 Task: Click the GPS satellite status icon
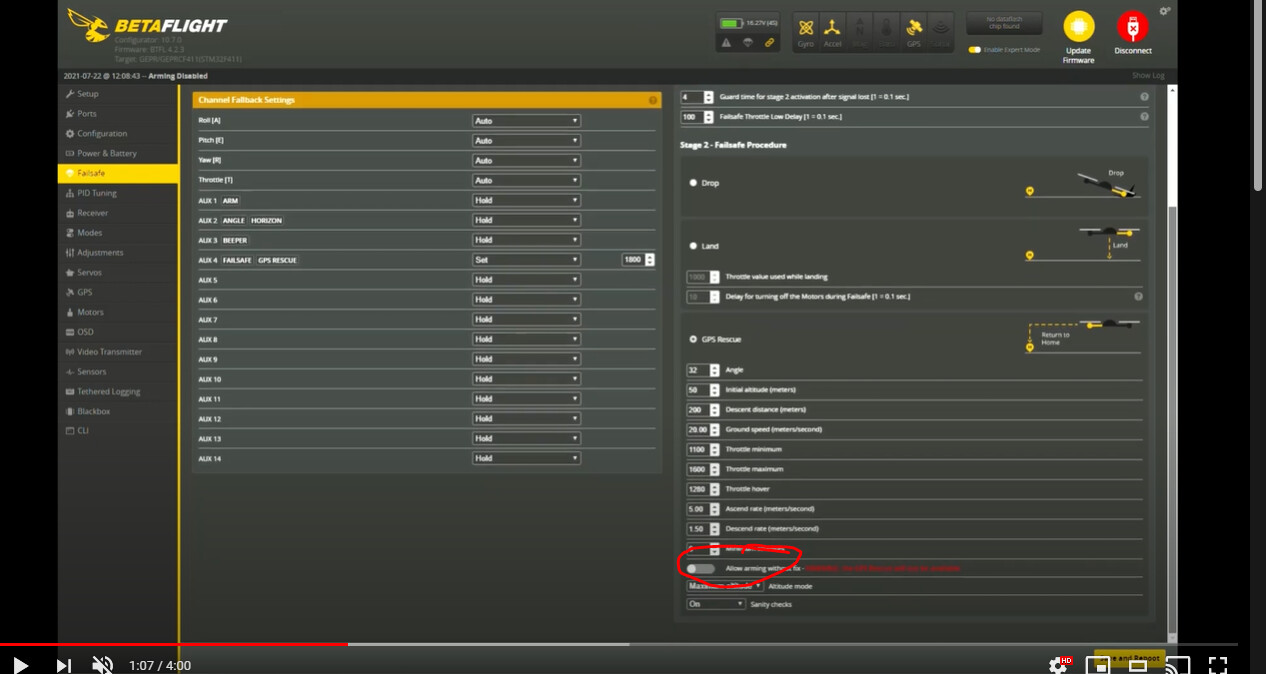(x=913, y=30)
